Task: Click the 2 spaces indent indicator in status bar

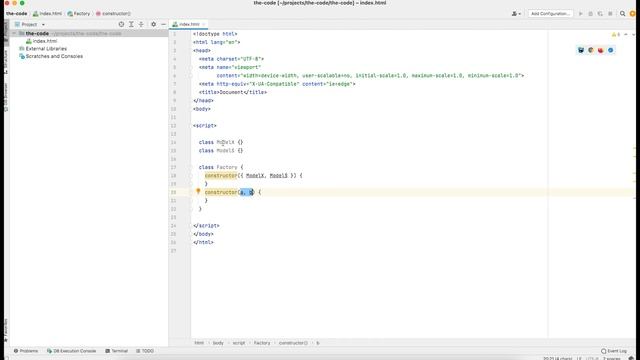Action: (x=612, y=358)
